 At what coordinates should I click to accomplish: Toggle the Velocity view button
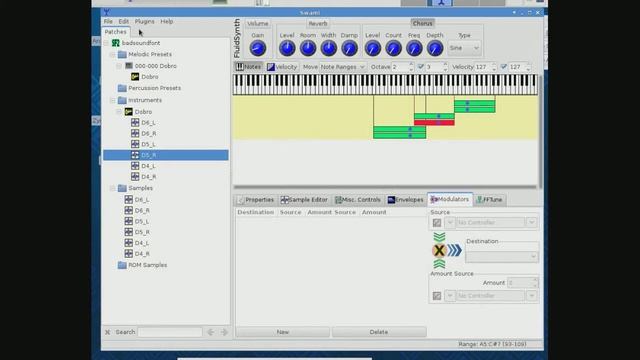(x=282, y=67)
